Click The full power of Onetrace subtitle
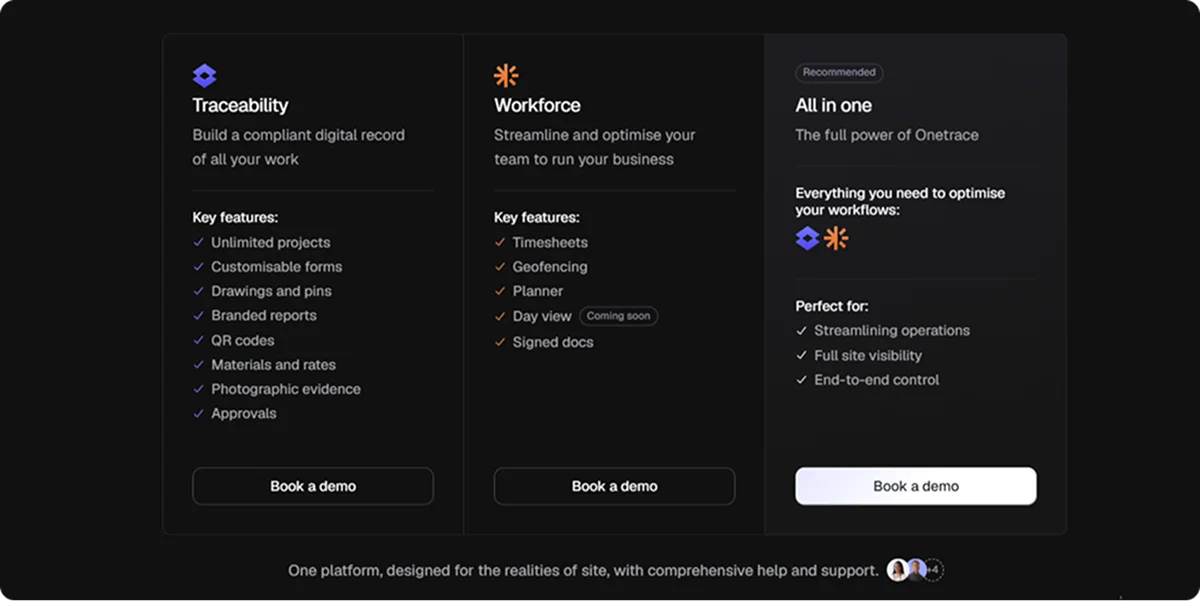 (887, 135)
